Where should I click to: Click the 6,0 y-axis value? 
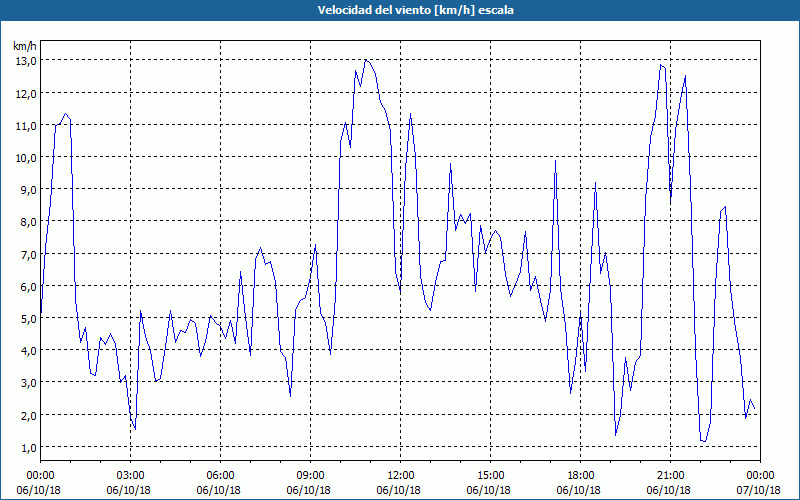click(x=29, y=287)
